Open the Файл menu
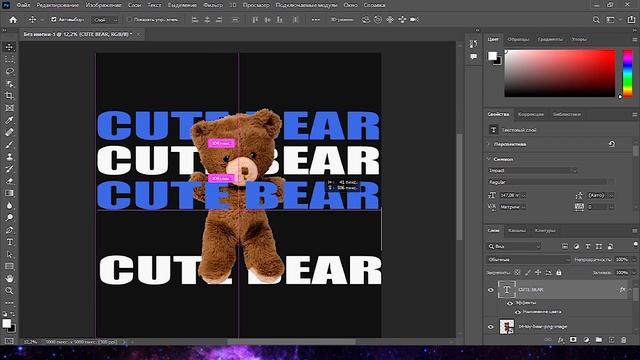This screenshot has width=640, height=360. (x=23, y=5)
